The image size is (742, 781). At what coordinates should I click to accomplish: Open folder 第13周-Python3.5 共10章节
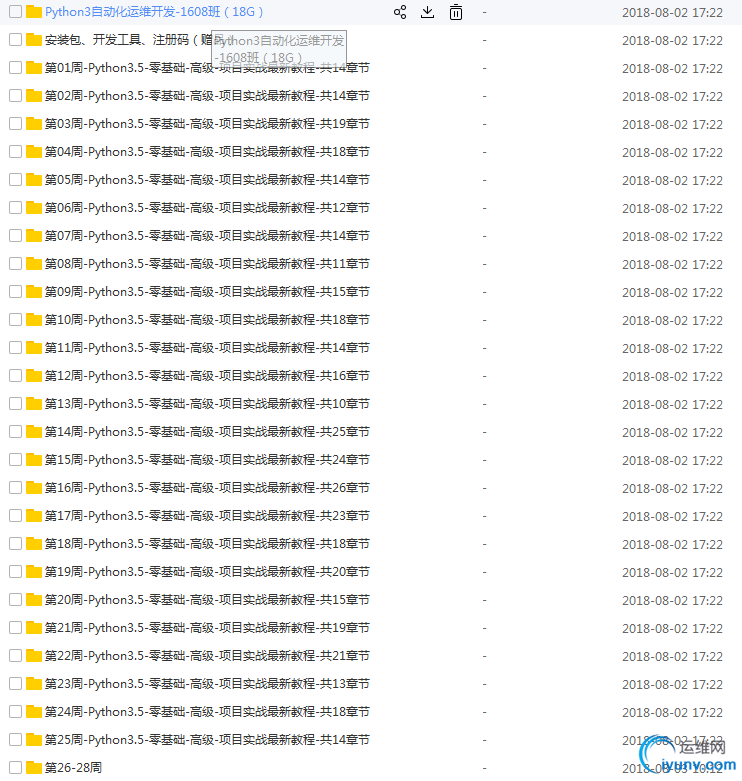[x=207, y=403]
